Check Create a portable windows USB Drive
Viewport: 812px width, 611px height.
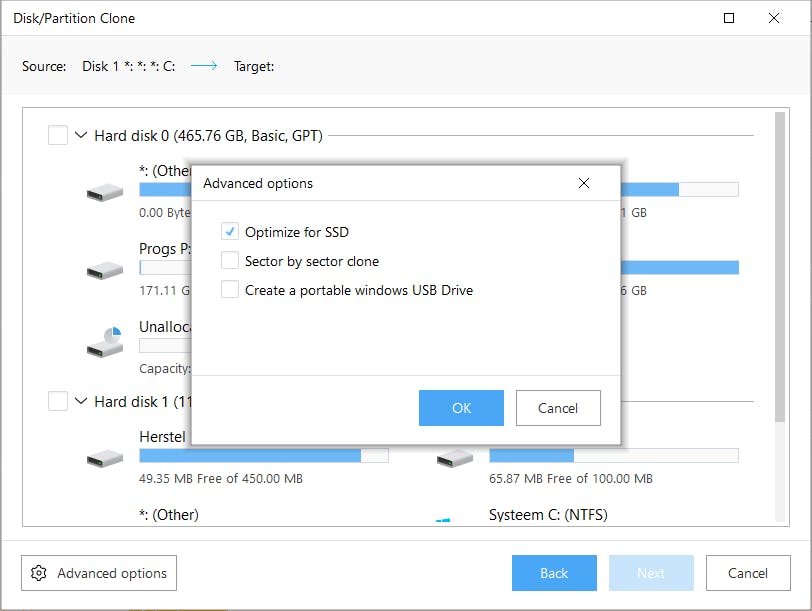click(230, 290)
